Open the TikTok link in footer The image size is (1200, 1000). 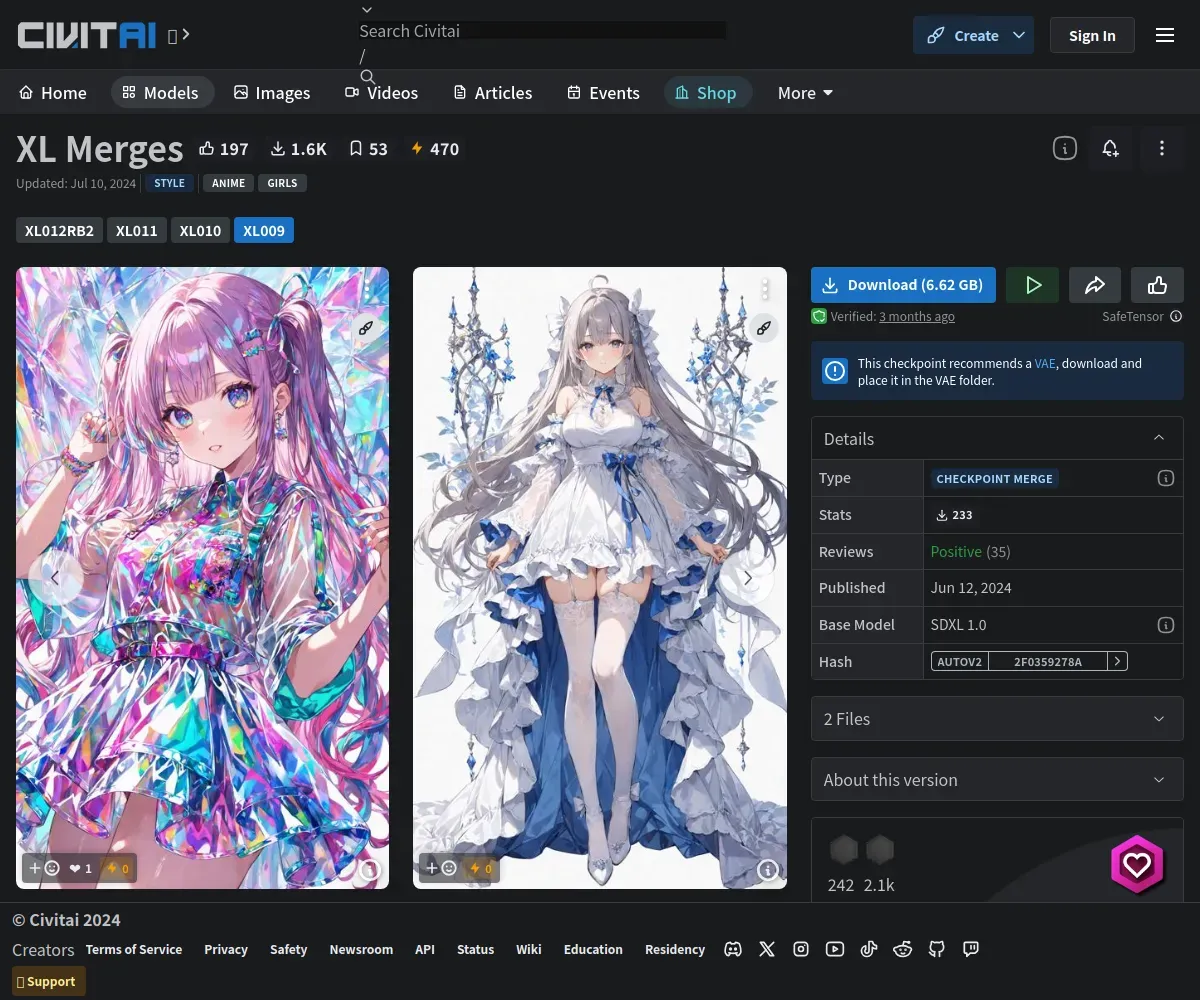coord(869,949)
